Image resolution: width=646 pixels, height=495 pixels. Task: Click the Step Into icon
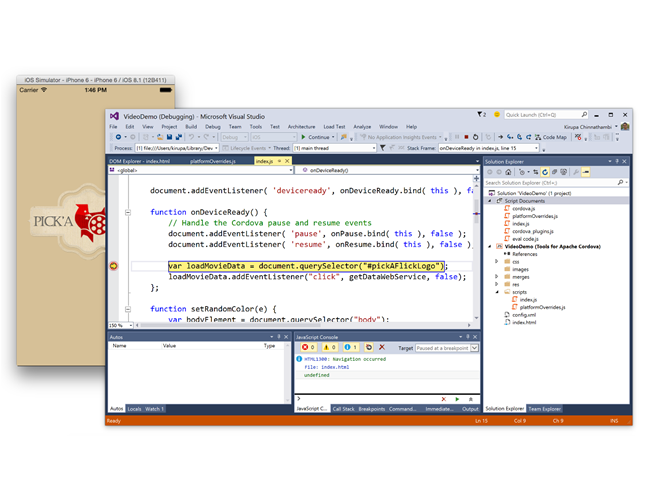point(510,137)
